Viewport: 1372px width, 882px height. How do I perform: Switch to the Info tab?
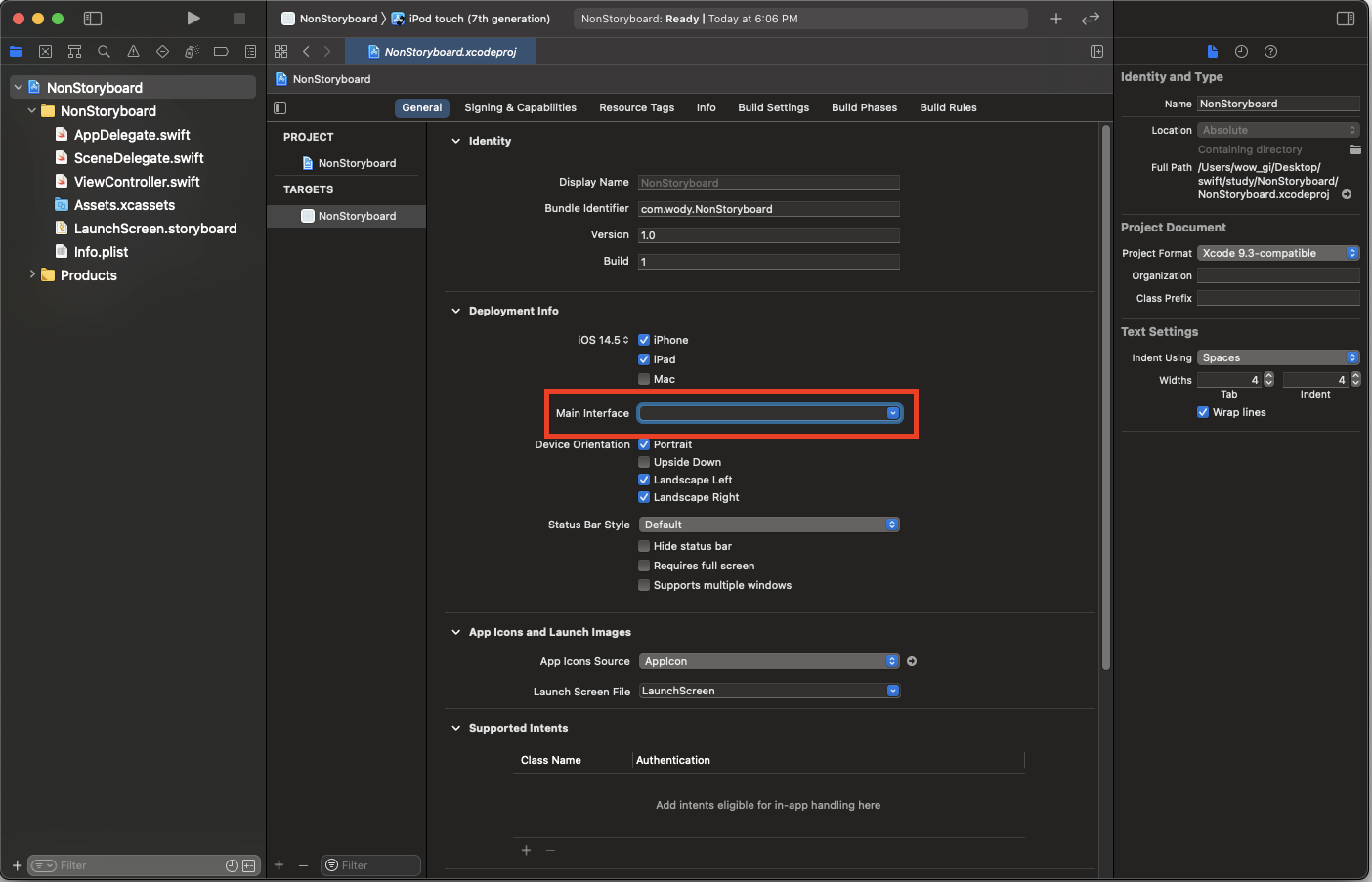pyautogui.click(x=706, y=107)
